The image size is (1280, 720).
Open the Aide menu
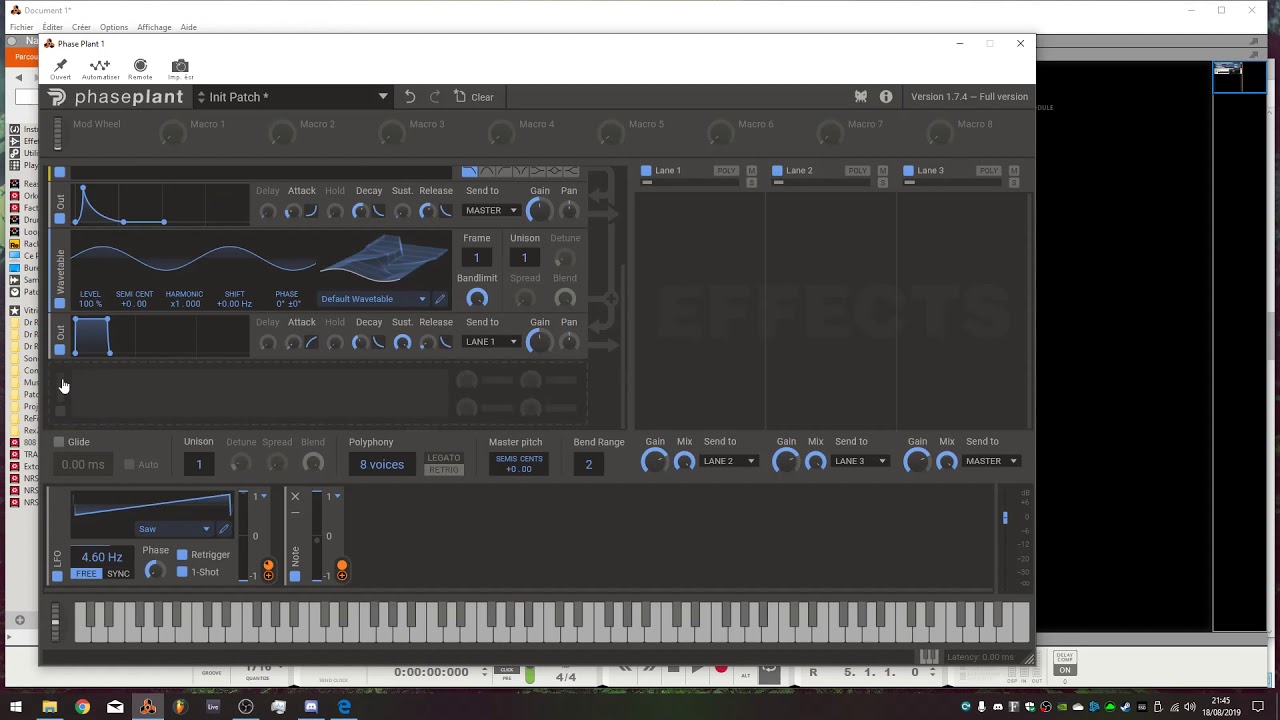click(189, 27)
